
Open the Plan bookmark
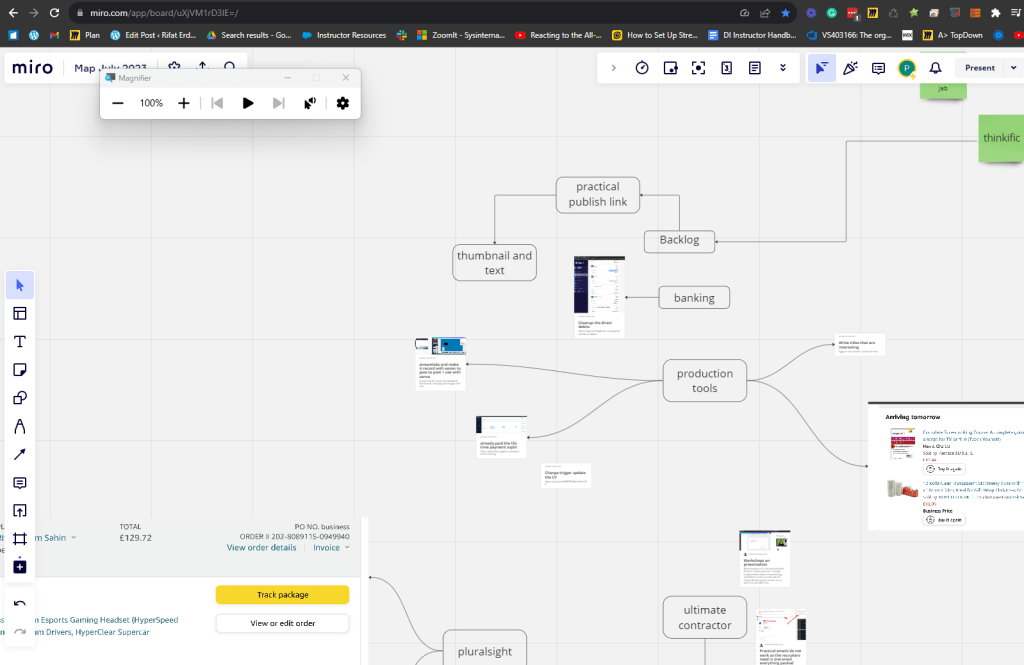coord(85,35)
